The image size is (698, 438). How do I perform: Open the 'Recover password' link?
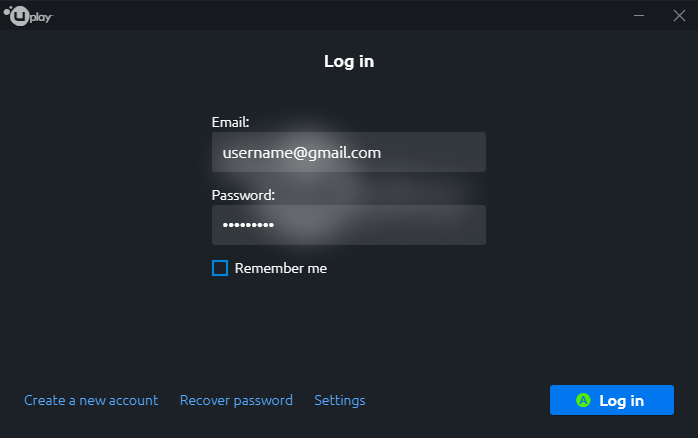236,400
